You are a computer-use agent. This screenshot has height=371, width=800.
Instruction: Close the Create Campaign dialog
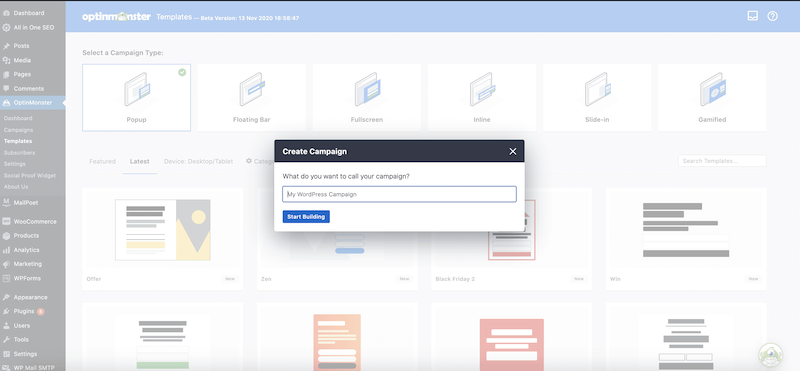coord(513,152)
